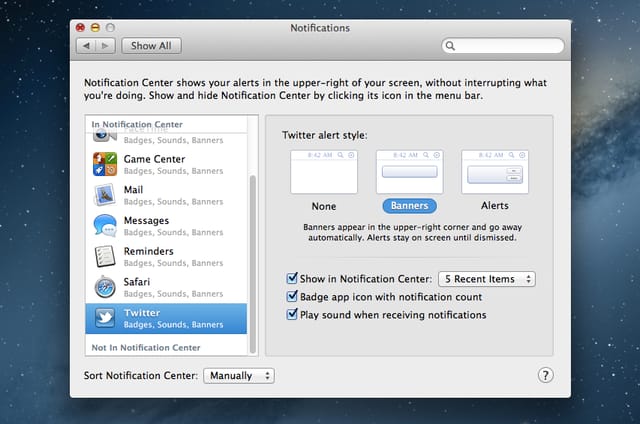Select Safari in the app list
This screenshot has height=424, width=640.
[166, 287]
